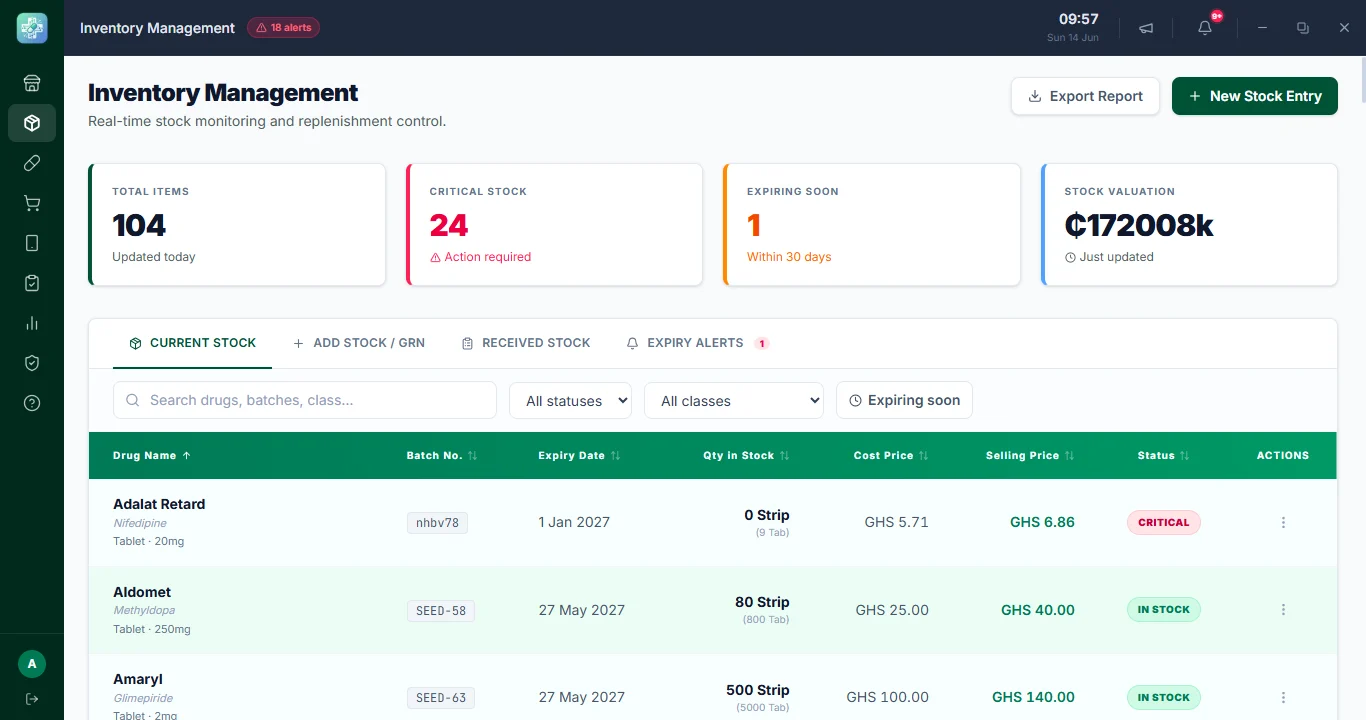Click the New Stock Entry button
The width and height of the screenshot is (1366, 720).
click(x=1255, y=96)
